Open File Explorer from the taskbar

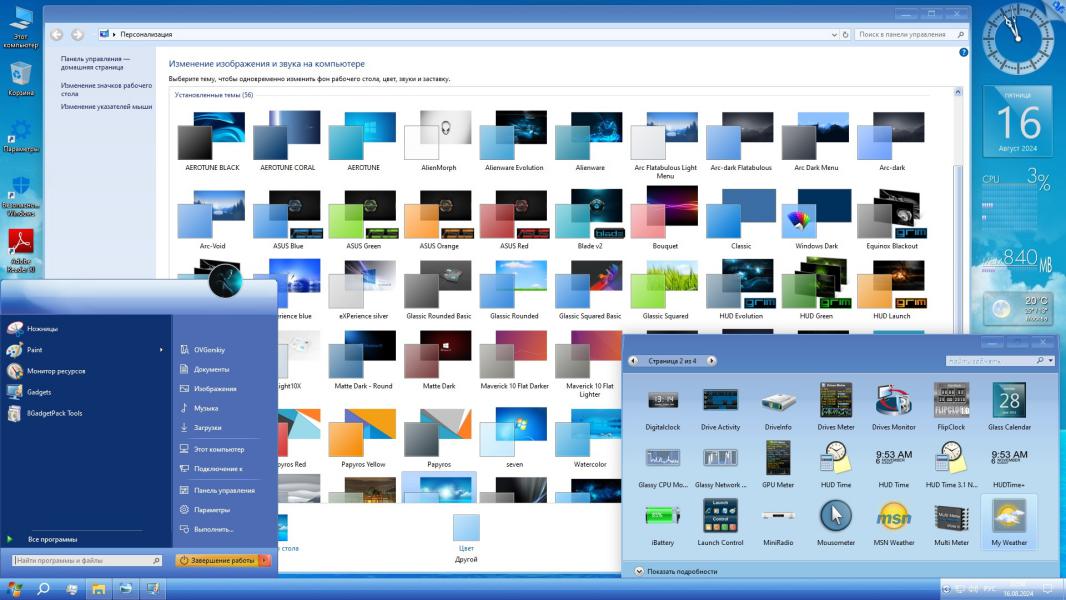(99, 588)
